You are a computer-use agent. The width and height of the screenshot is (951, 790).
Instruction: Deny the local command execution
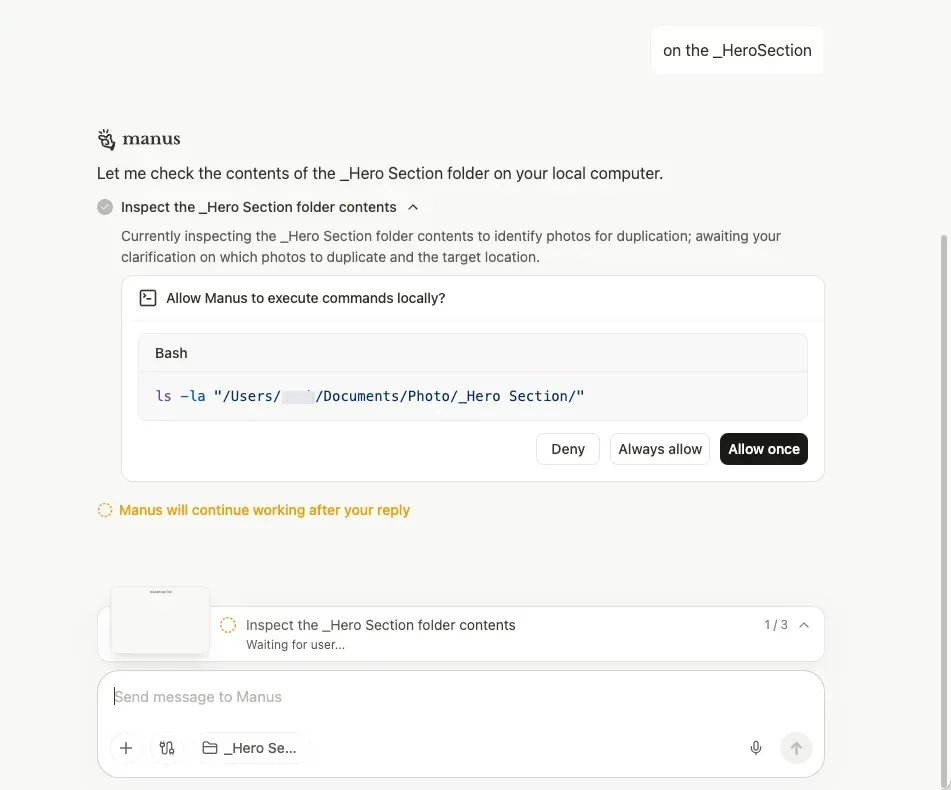pyautogui.click(x=568, y=449)
